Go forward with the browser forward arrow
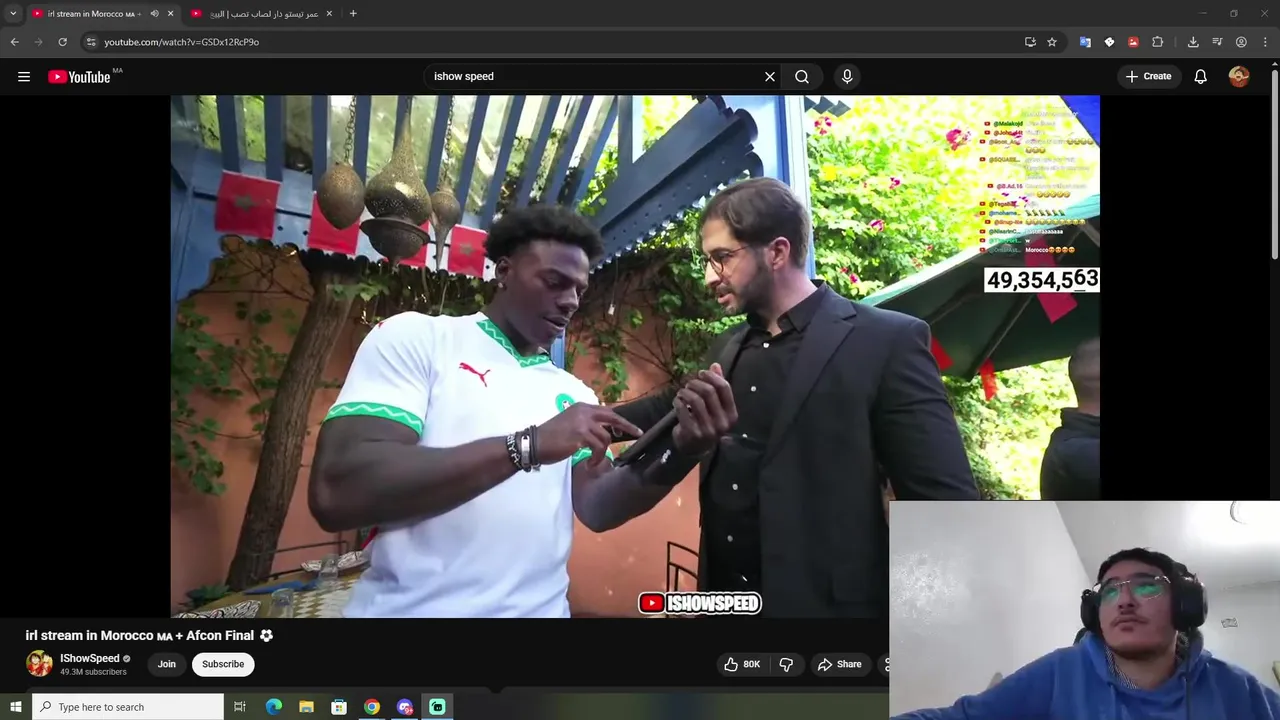1280x720 pixels. click(38, 42)
